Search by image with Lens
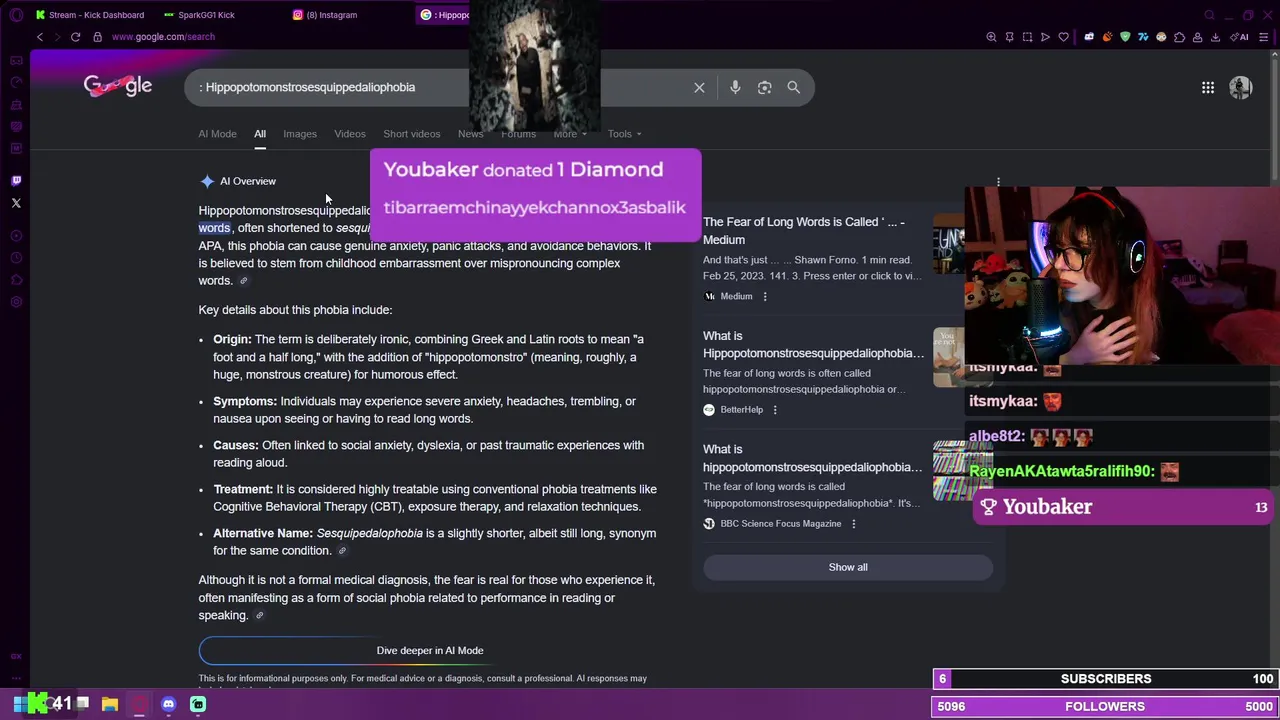Image resolution: width=1280 pixels, height=720 pixels. [764, 88]
